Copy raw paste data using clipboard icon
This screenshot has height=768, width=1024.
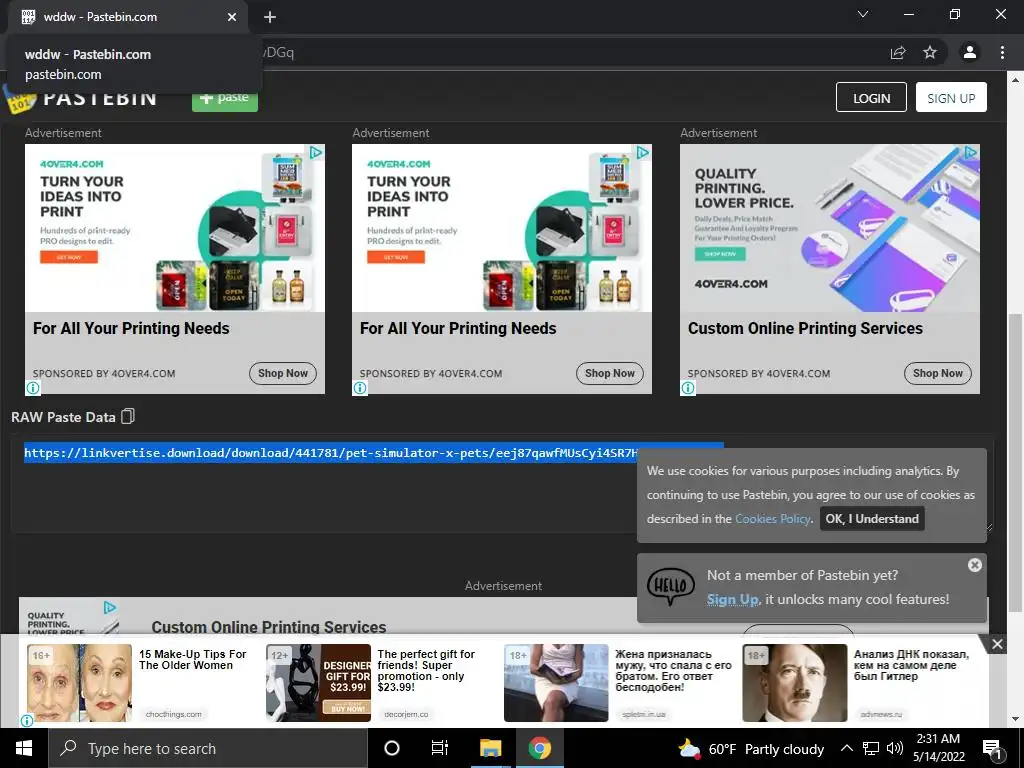click(x=128, y=417)
